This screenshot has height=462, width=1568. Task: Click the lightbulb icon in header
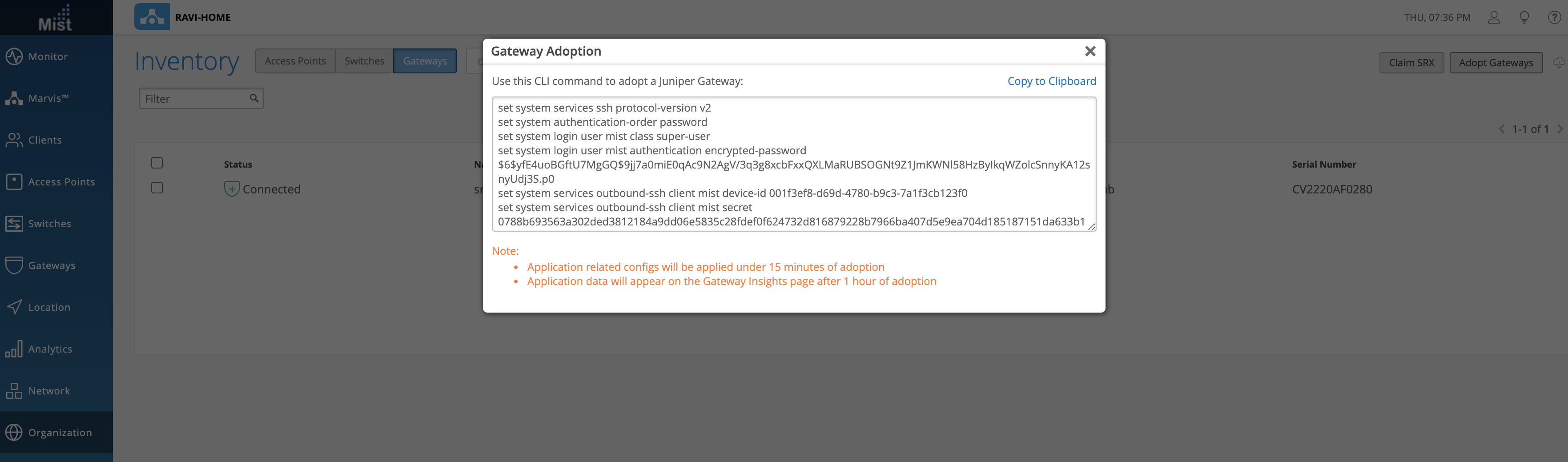click(1524, 18)
